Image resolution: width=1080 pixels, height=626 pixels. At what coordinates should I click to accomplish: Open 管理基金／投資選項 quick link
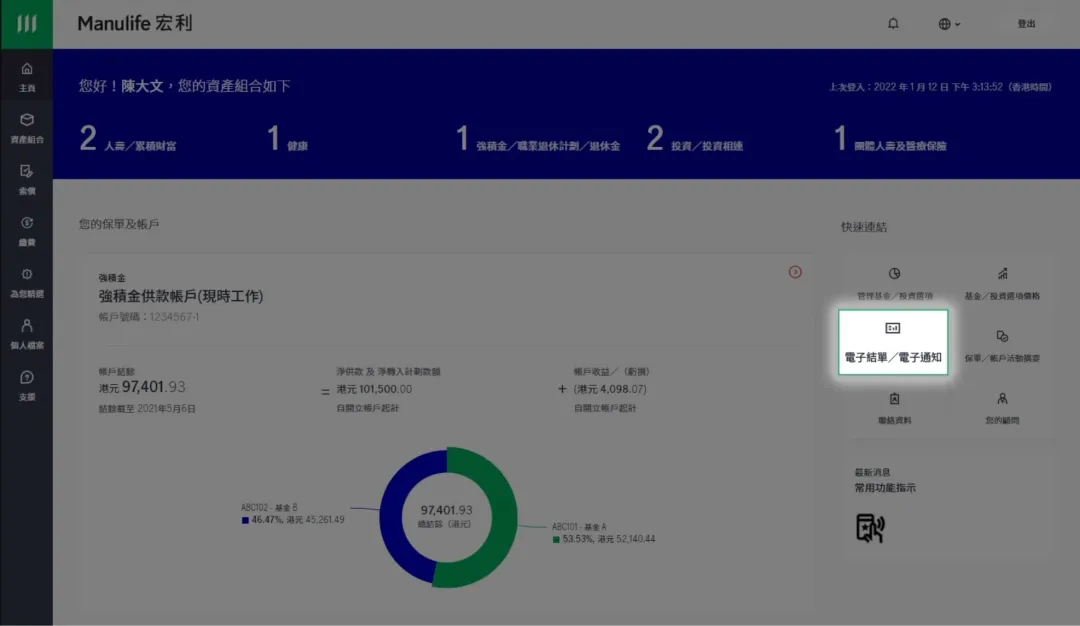(x=894, y=283)
